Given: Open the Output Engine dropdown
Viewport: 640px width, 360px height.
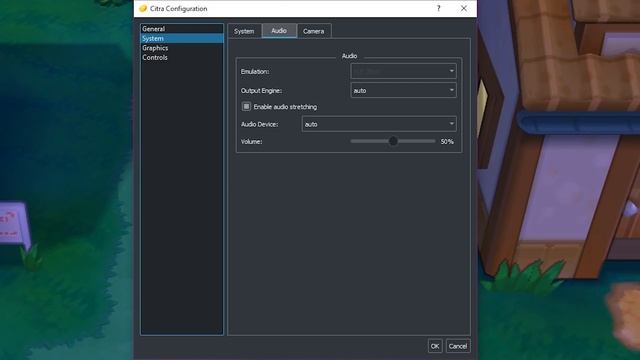Looking at the screenshot, I should pyautogui.click(x=403, y=90).
